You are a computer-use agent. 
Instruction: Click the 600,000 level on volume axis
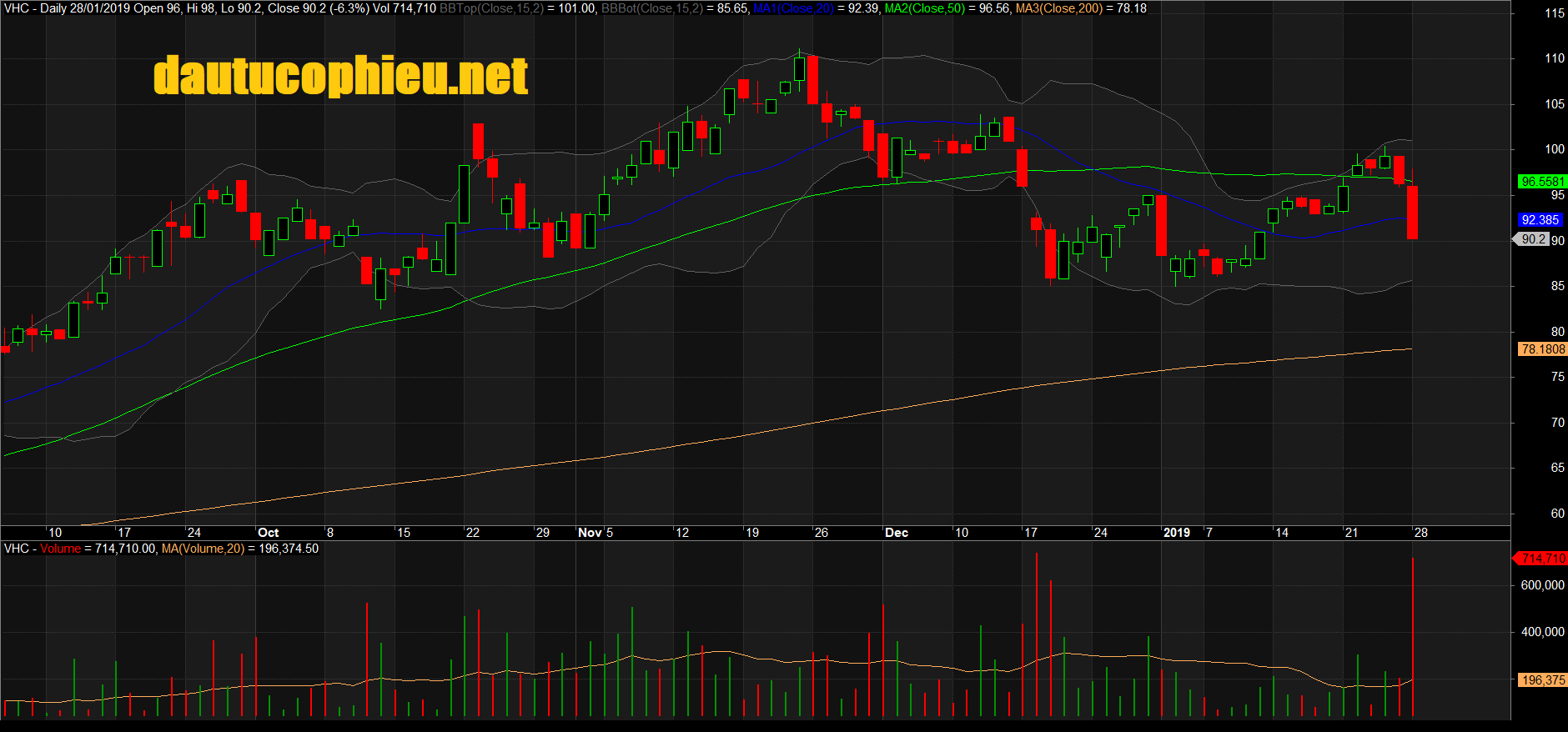(x=1542, y=585)
